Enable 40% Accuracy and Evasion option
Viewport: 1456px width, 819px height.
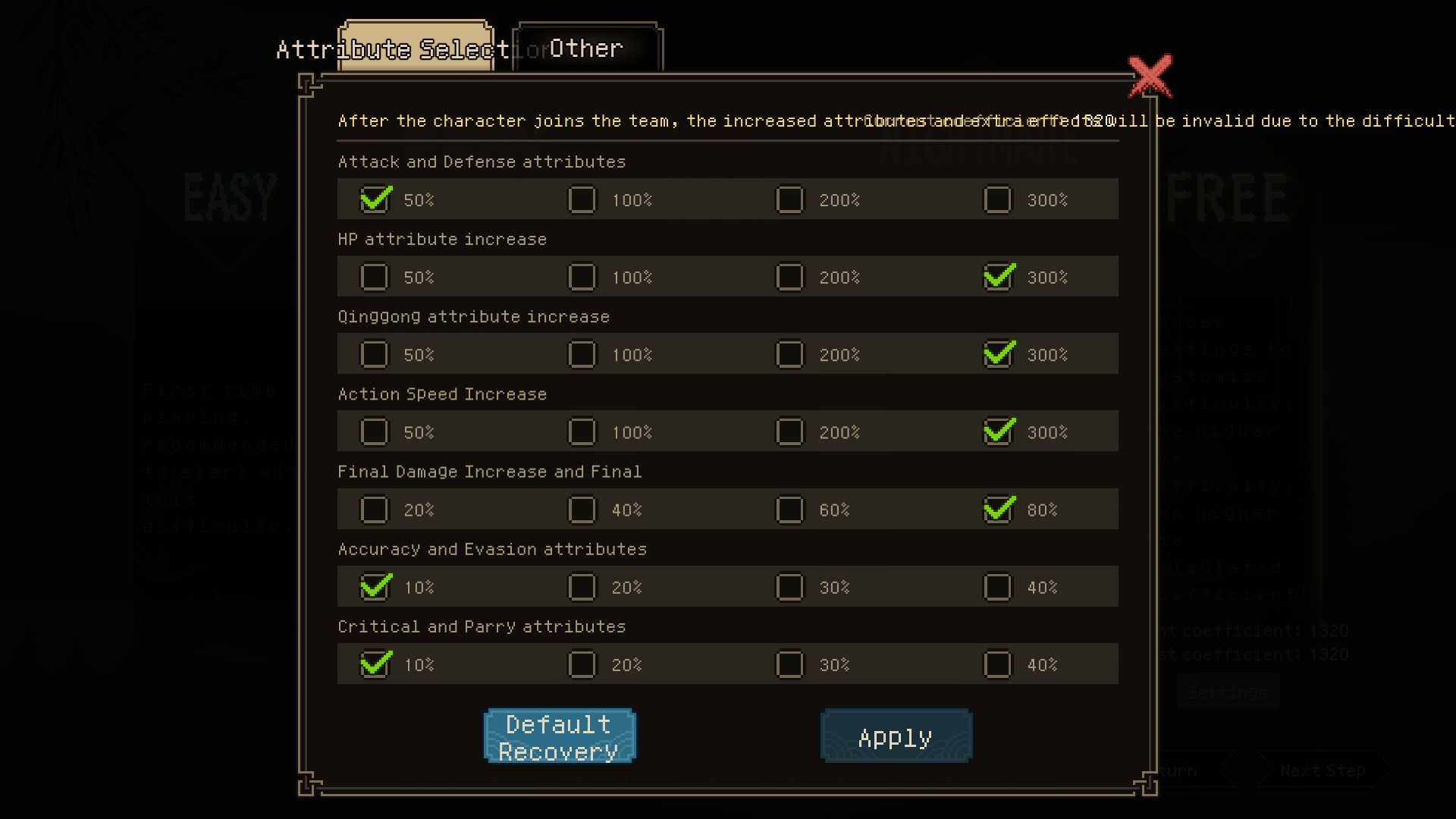click(998, 587)
